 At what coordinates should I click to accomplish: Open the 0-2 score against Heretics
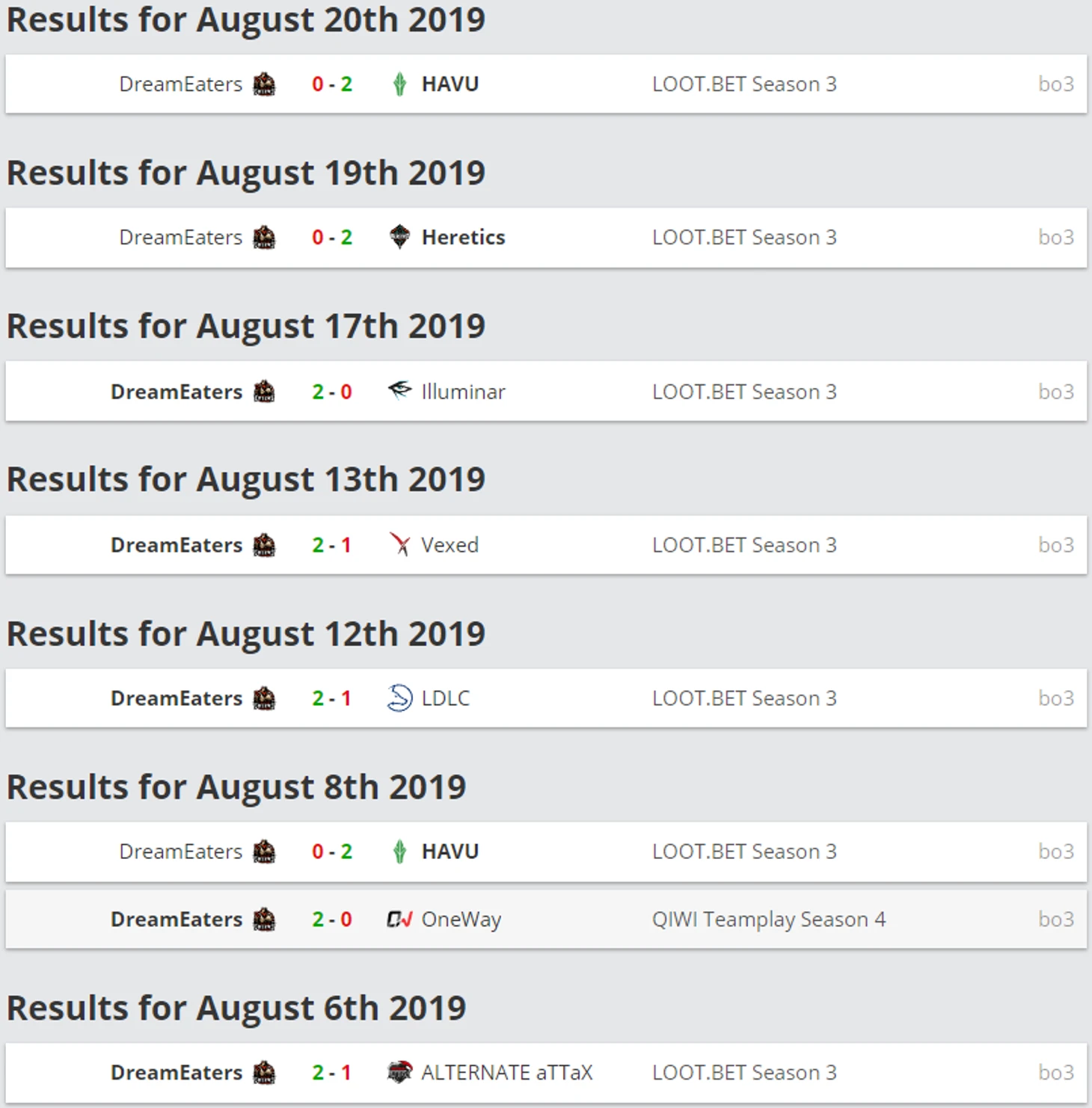pyautogui.click(x=331, y=237)
